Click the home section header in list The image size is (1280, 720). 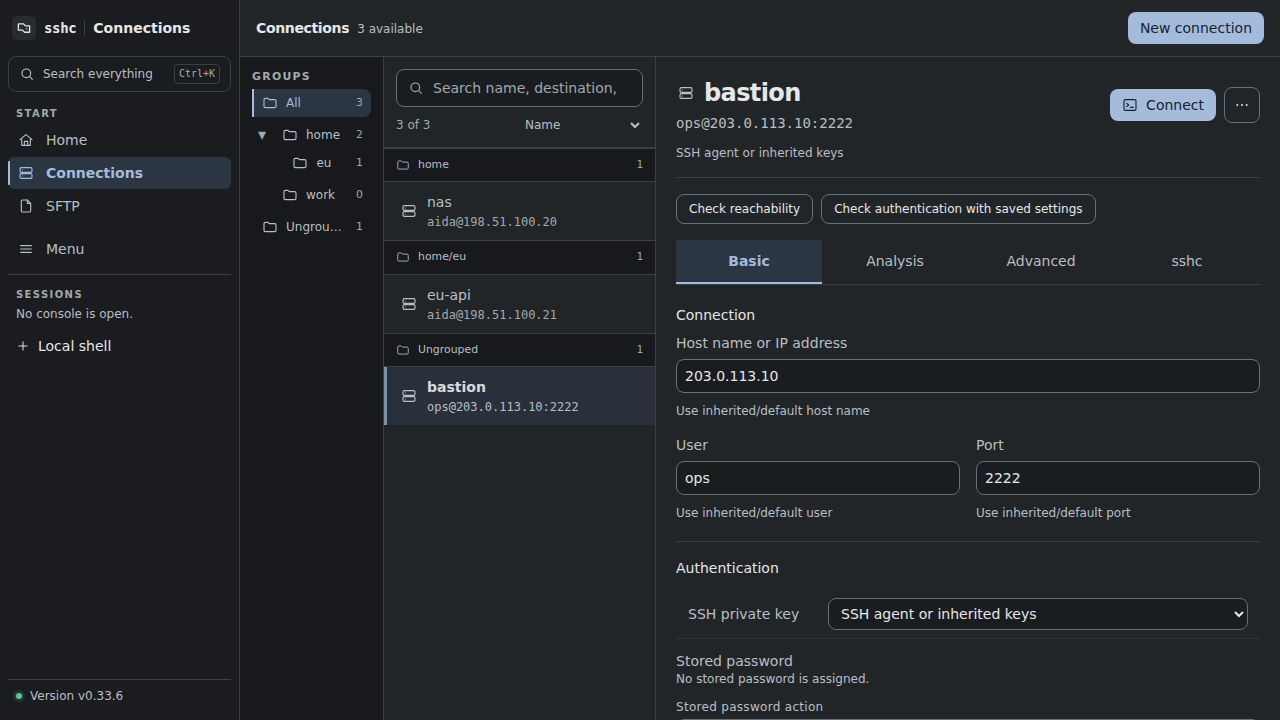[520, 164]
